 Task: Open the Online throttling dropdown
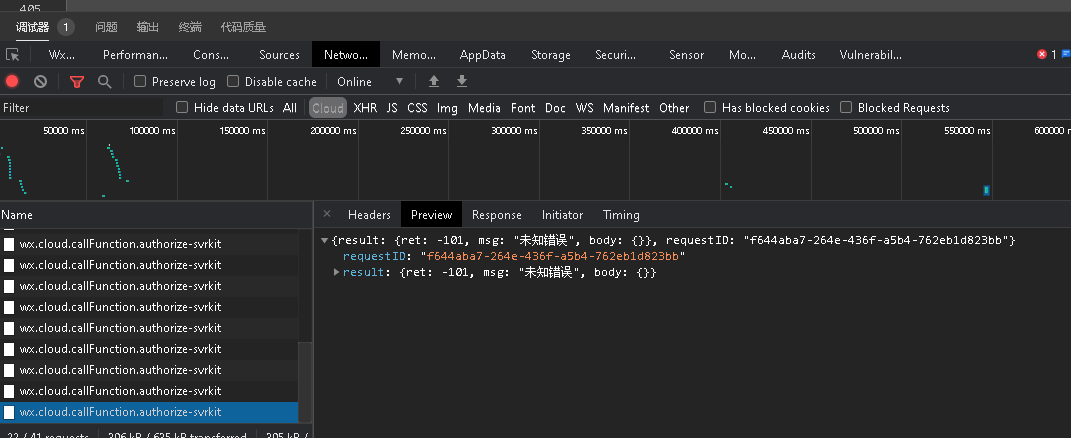(x=370, y=82)
